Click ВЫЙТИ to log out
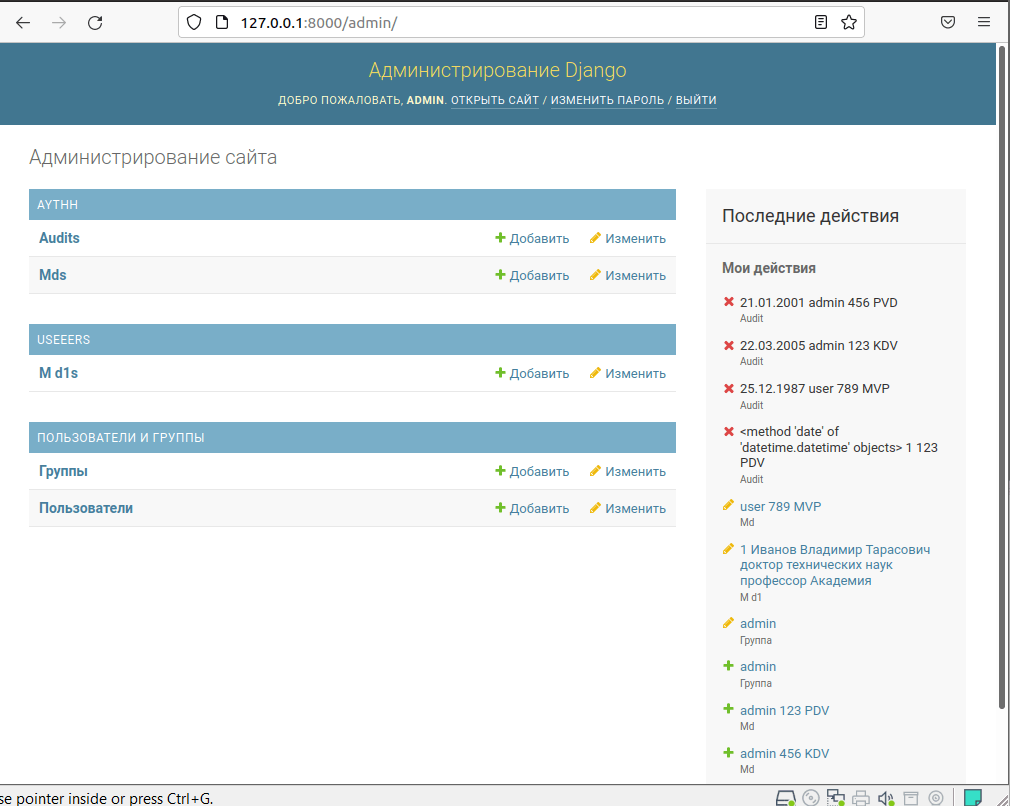The height and width of the screenshot is (806, 1010). 696,100
